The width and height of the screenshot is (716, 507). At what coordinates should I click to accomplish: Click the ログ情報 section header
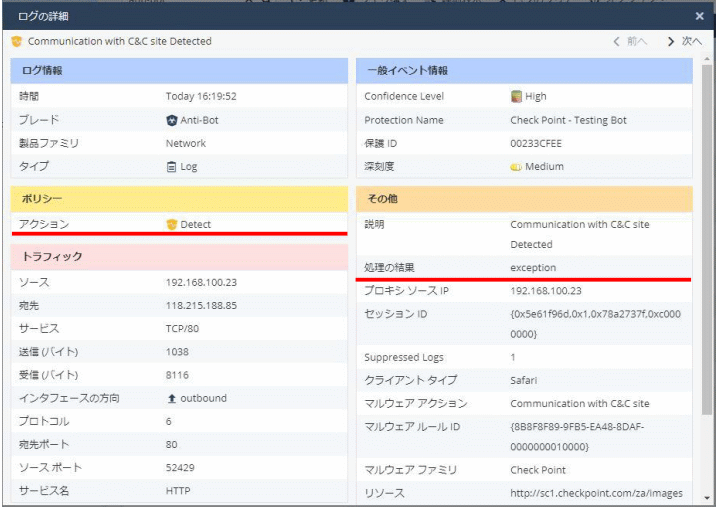(x=178, y=71)
